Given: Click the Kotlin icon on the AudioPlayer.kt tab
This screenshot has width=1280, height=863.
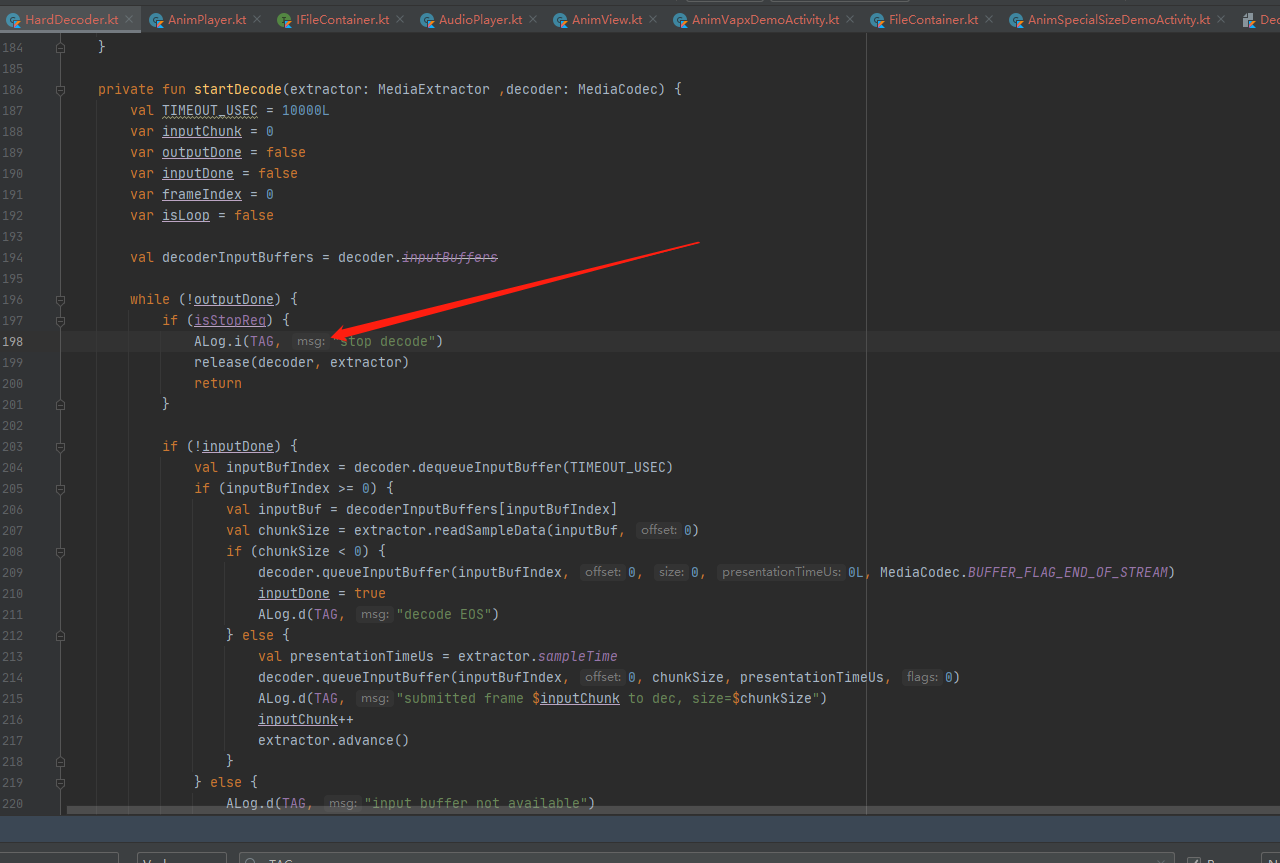Looking at the screenshot, I should click(x=428, y=18).
